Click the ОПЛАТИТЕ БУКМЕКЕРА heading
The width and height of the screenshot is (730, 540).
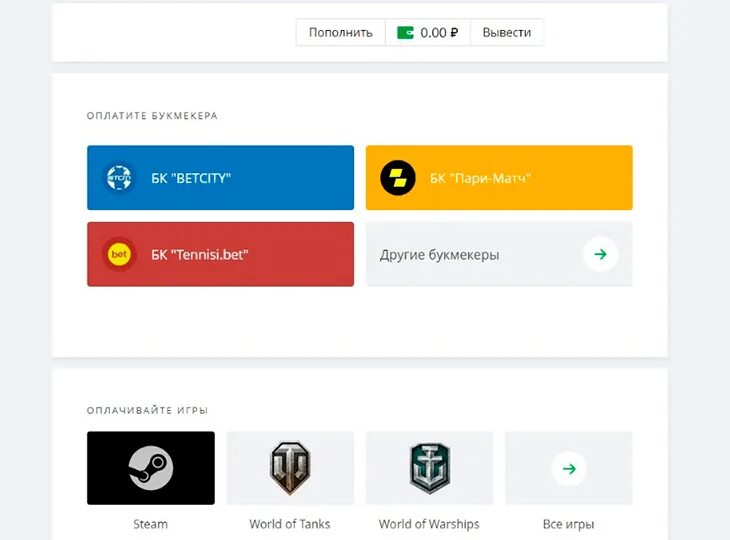coord(152,116)
